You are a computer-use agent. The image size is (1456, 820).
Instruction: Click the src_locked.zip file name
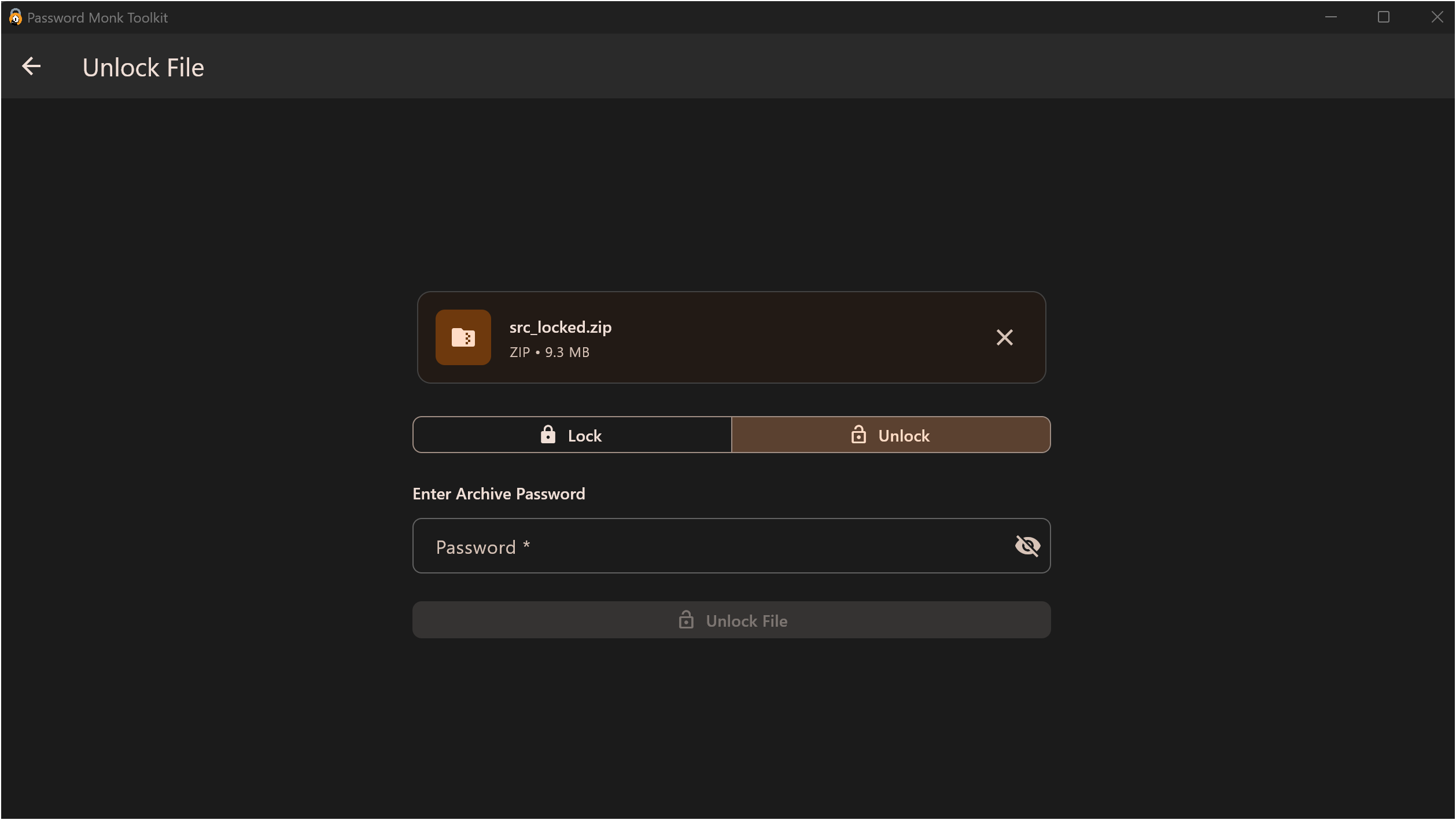pyautogui.click(x=560, y=327)
